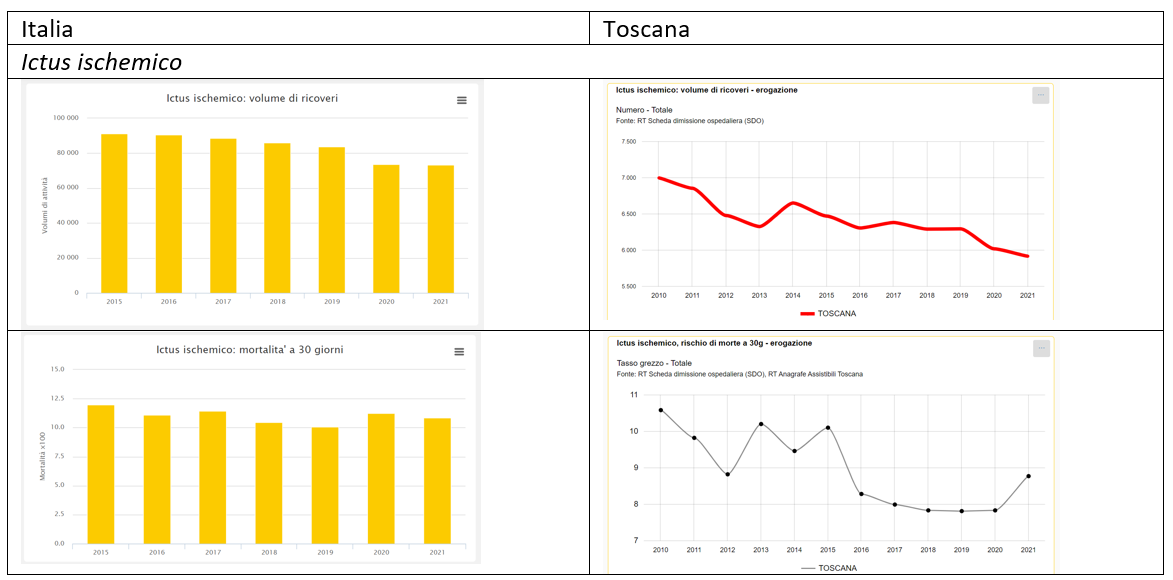Click the '12.5' y-axis value
The width and height of the screenshot is (1173, 580).
58,399
